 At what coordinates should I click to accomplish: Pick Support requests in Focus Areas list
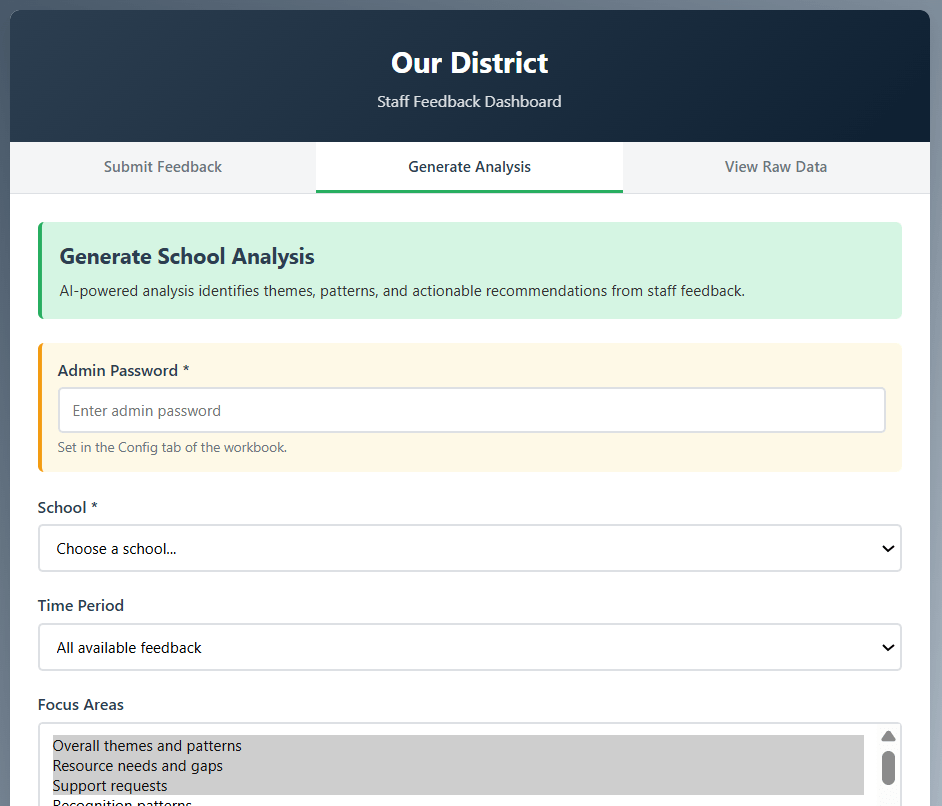[x=110, y=786]
